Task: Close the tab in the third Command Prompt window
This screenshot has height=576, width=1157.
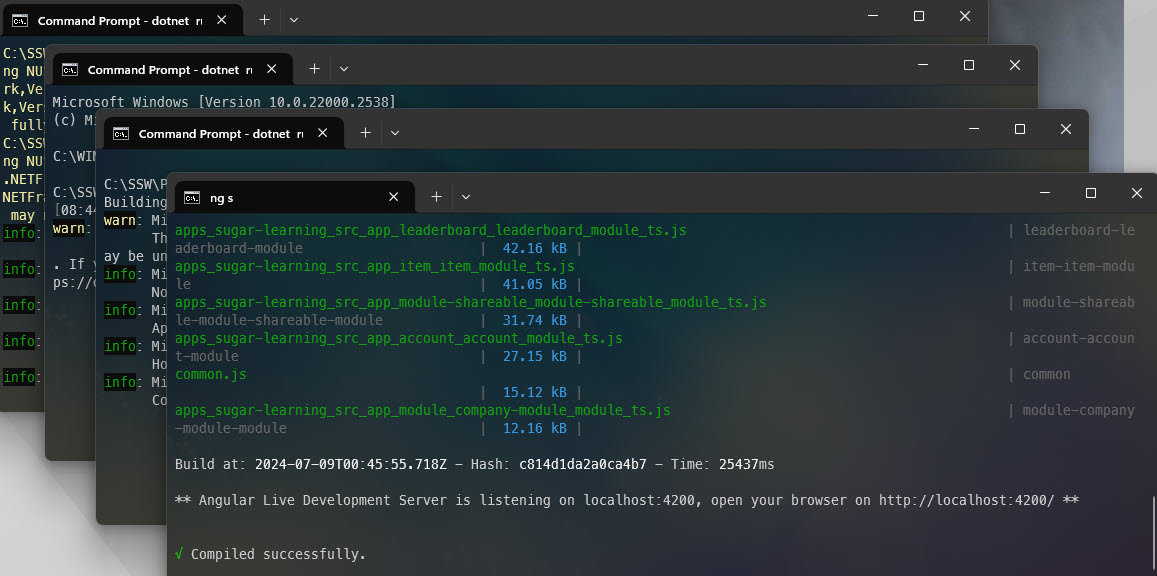Action: 323,133
